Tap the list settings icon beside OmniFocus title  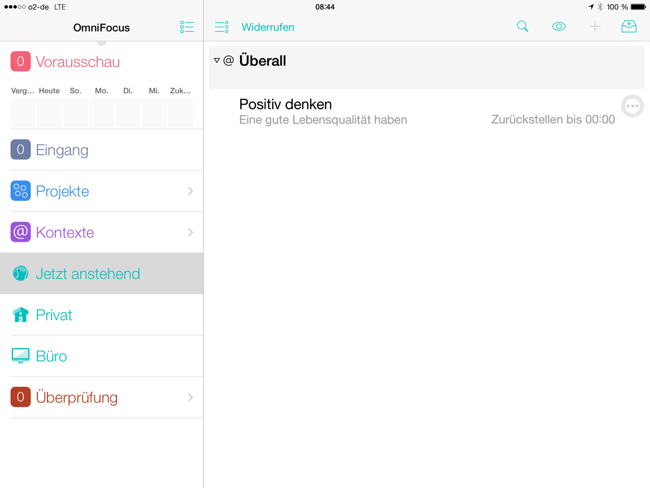point(187,27)
